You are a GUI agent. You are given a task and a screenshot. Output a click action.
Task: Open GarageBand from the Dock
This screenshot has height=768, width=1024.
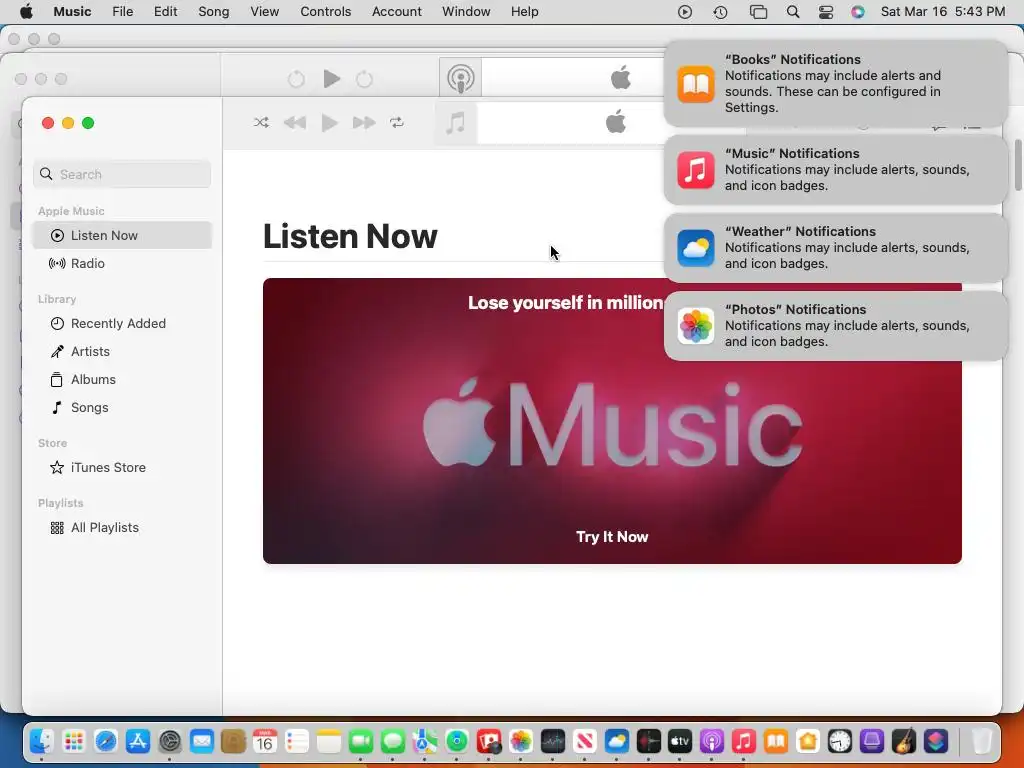(904, 741)
